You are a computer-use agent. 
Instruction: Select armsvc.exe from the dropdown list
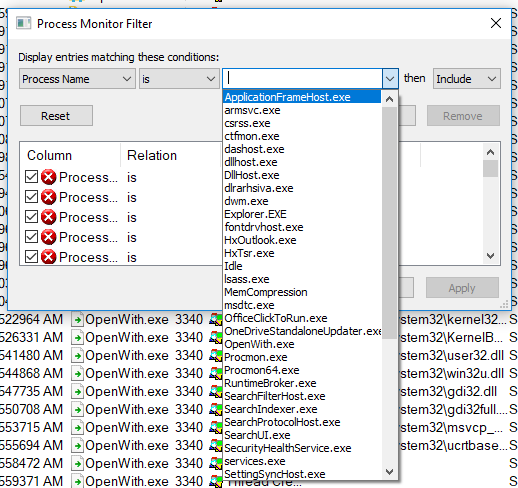pyautogui.click(x=302, y=110)
